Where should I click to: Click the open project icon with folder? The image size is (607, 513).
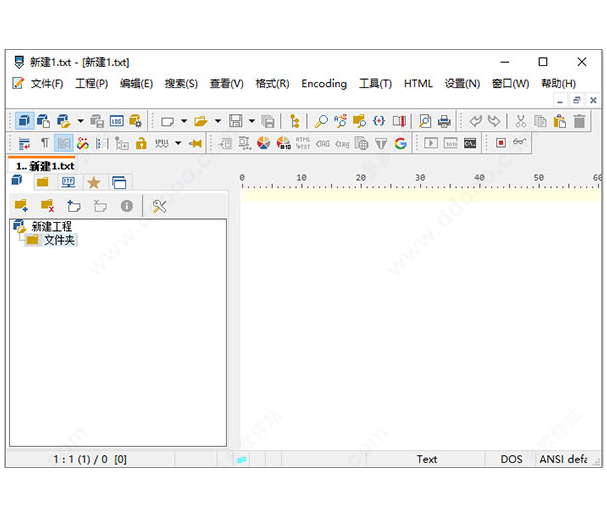(x=63, y=121)
